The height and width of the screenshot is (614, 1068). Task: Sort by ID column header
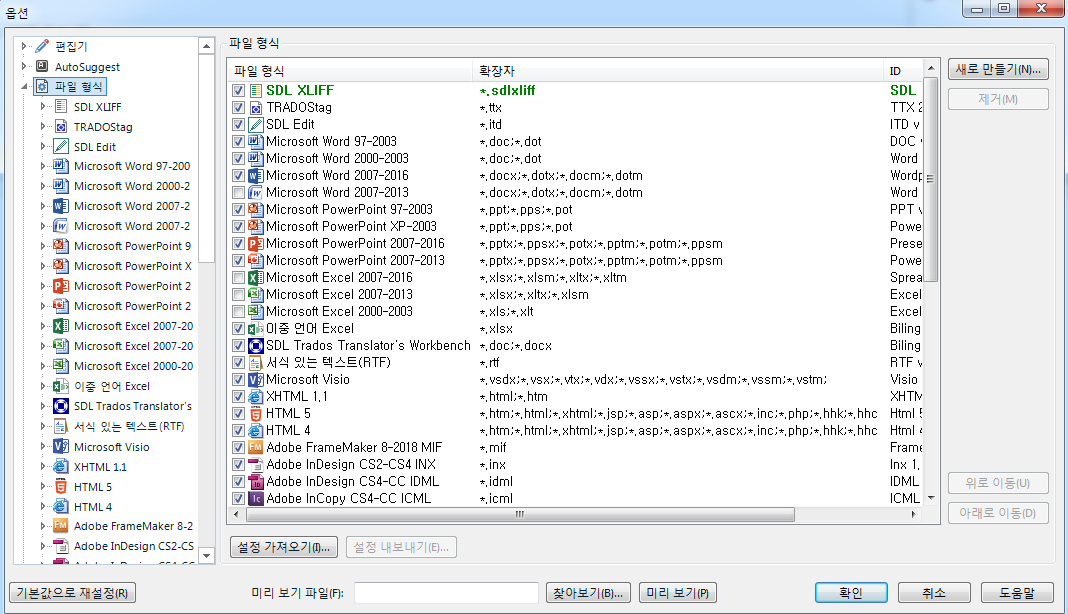(903, 71)
